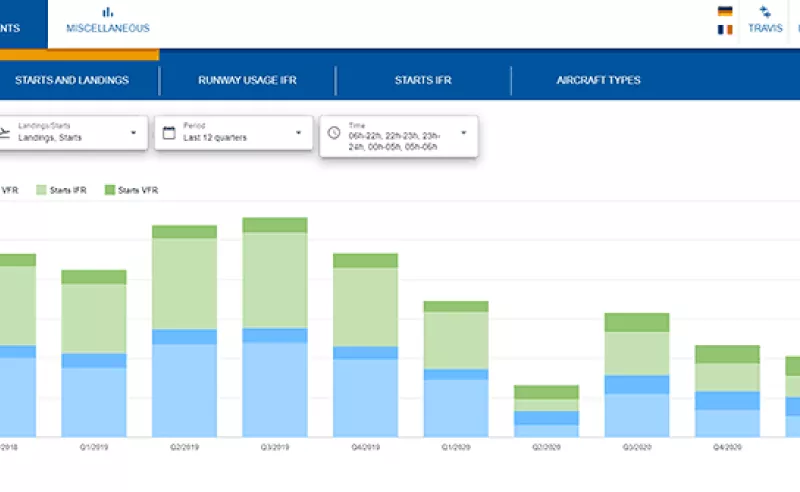Toggle the partially visible VFR legend entry
The image size is (800, 492).
point(10,190)
